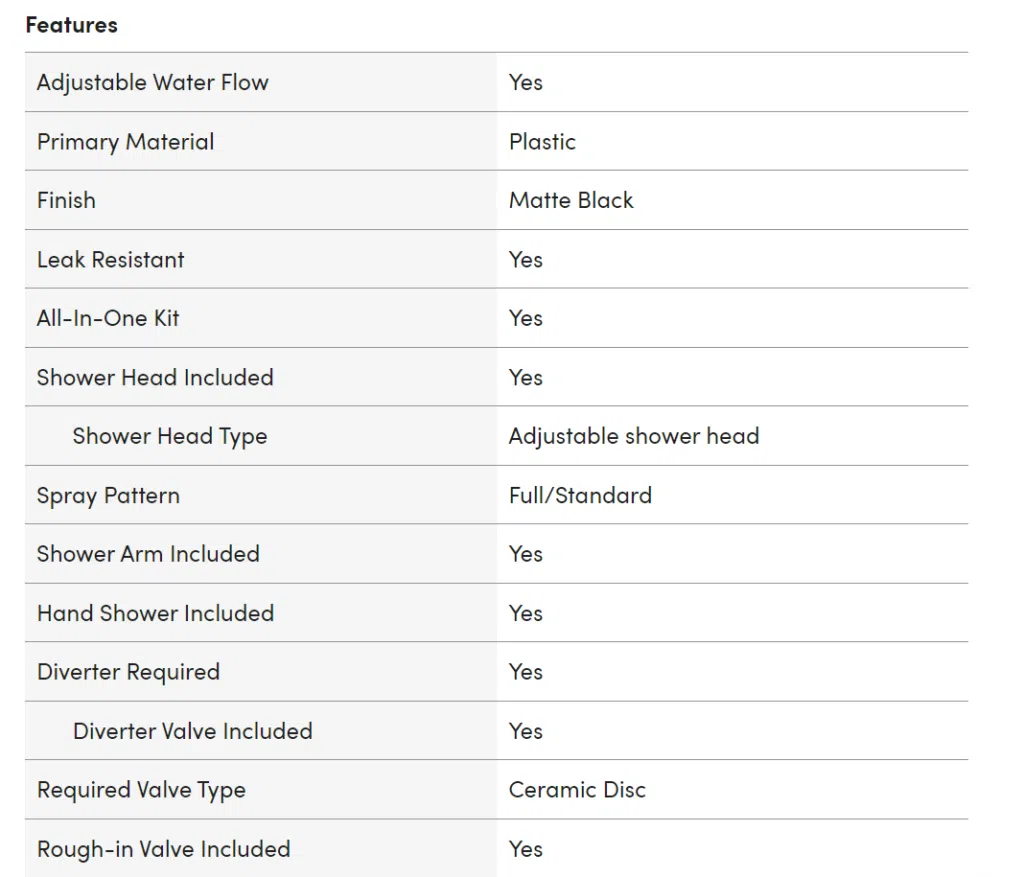Click the Full/Standard spray value
The height and width of the screenshot is (877, 1024).
point(580,496)
